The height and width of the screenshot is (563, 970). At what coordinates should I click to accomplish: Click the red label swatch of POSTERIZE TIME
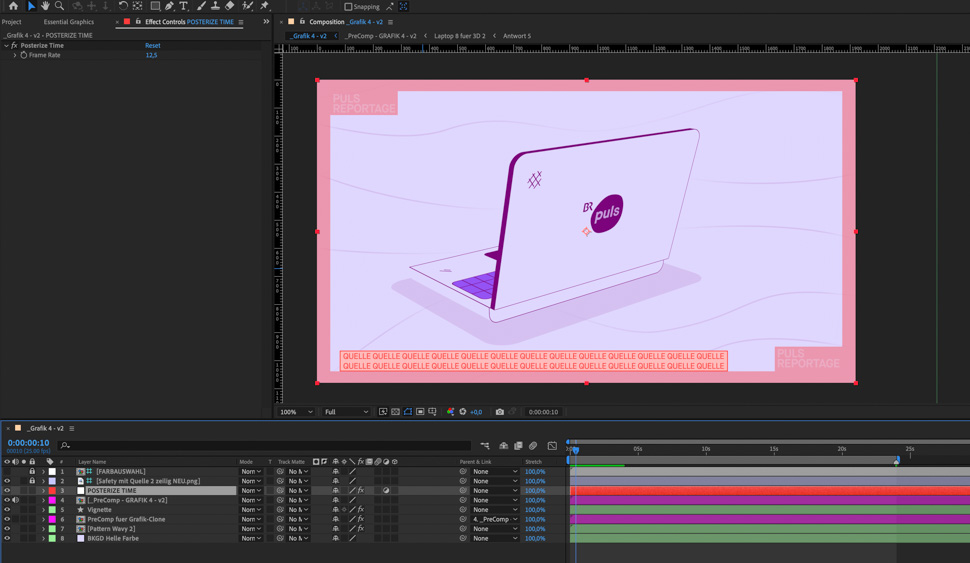[x=53, y=491]
